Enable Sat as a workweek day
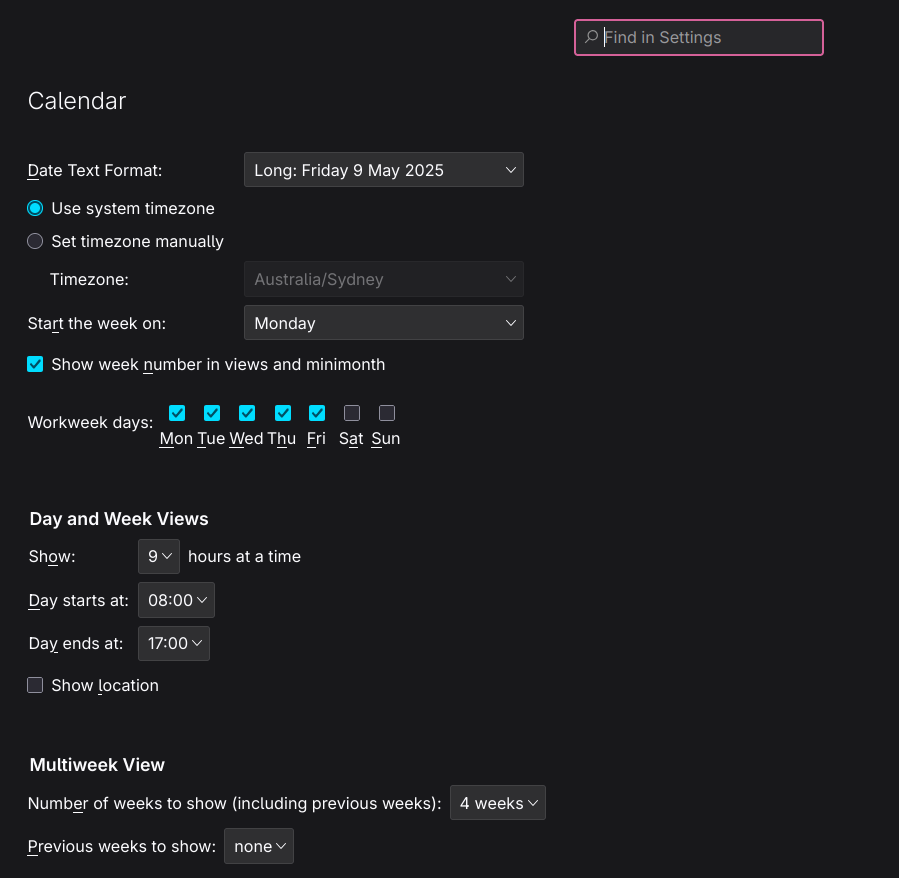899x878 pixels. (x=352, y=413)
